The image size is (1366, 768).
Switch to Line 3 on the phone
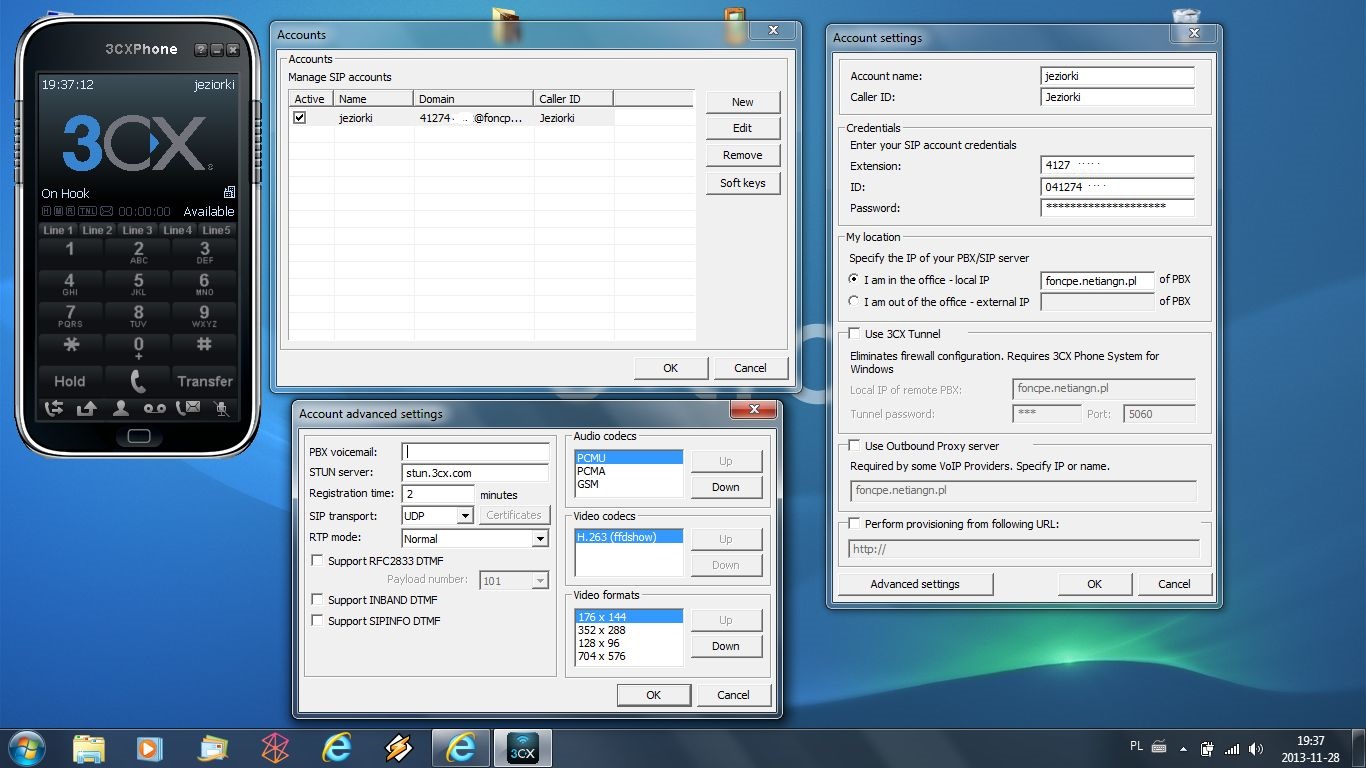coord(138,230)
